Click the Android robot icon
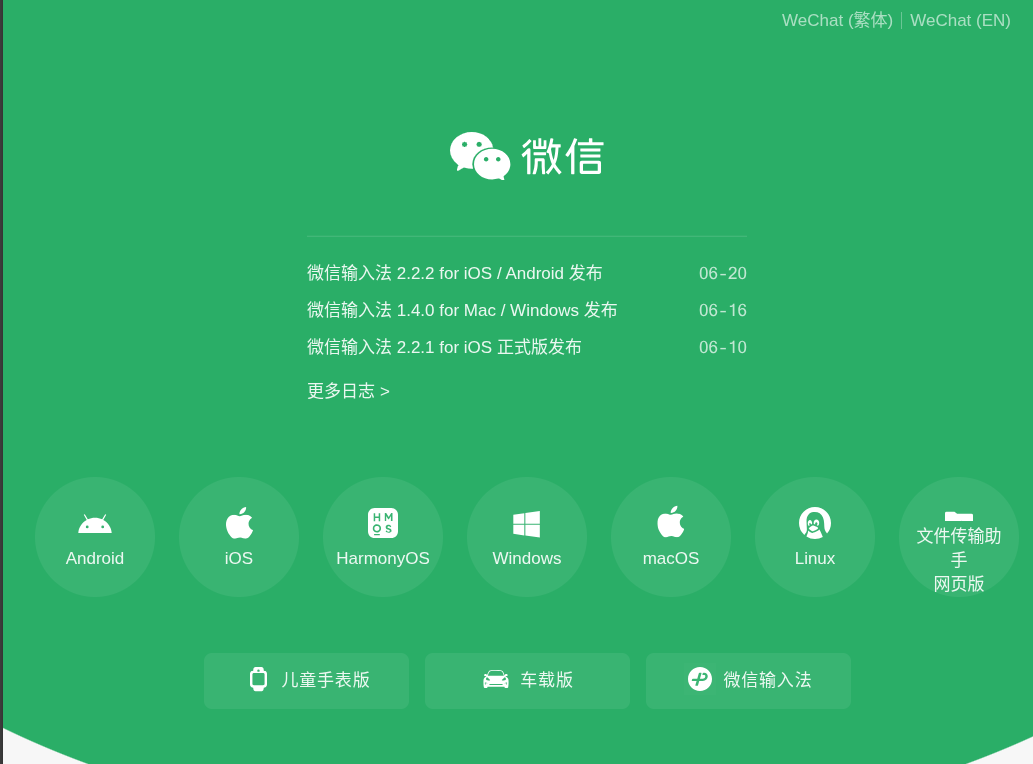 pos(95,524)
